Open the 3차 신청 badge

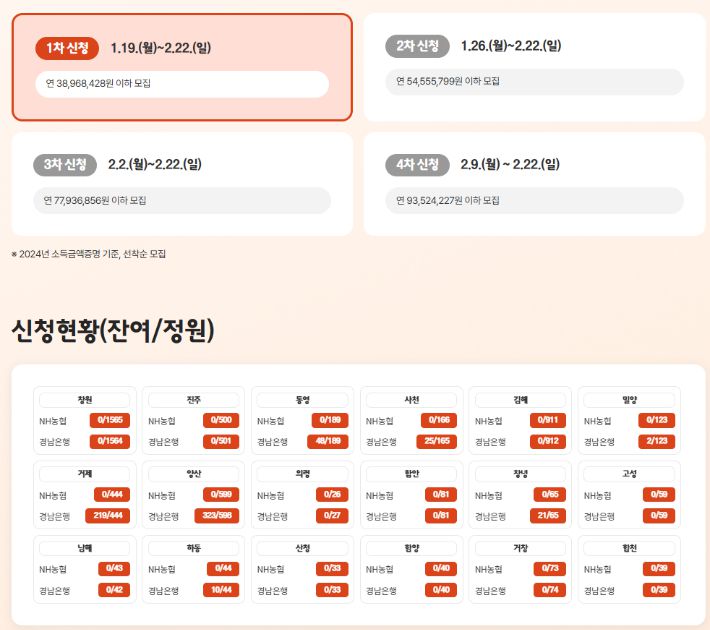pyautogui.click(x=65, y=164)
